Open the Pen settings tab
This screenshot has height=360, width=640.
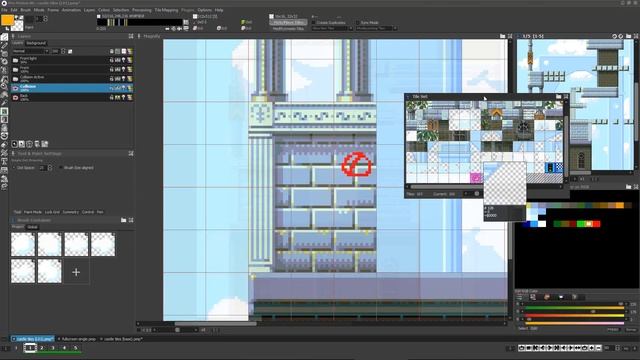click(x=100, y=212)
